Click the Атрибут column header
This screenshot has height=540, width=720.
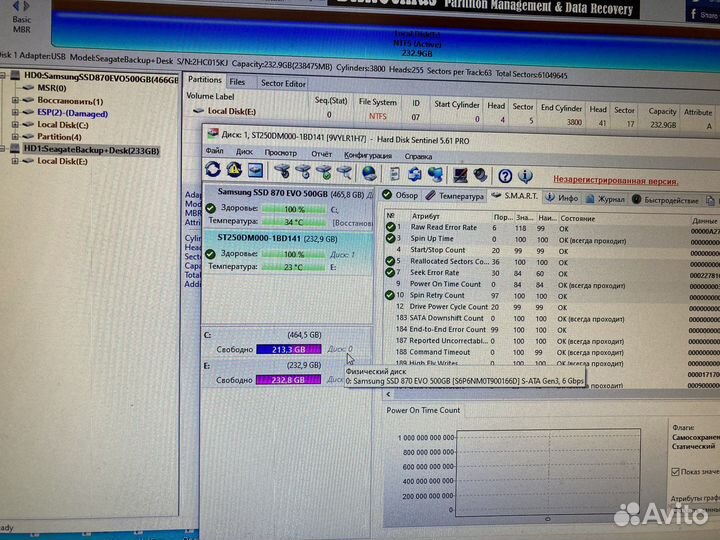pos(425,216)
